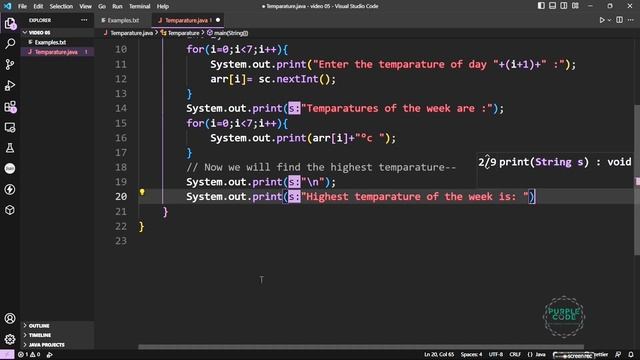Click line number 23 in the gutter
The image size is (640, 360).
(x=121, y=241)
